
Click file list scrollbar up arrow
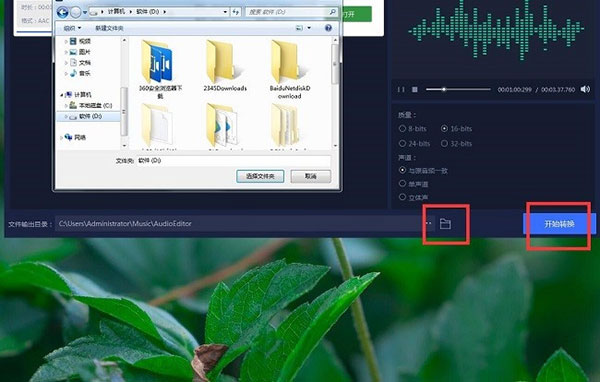click(x=335, y=40)
